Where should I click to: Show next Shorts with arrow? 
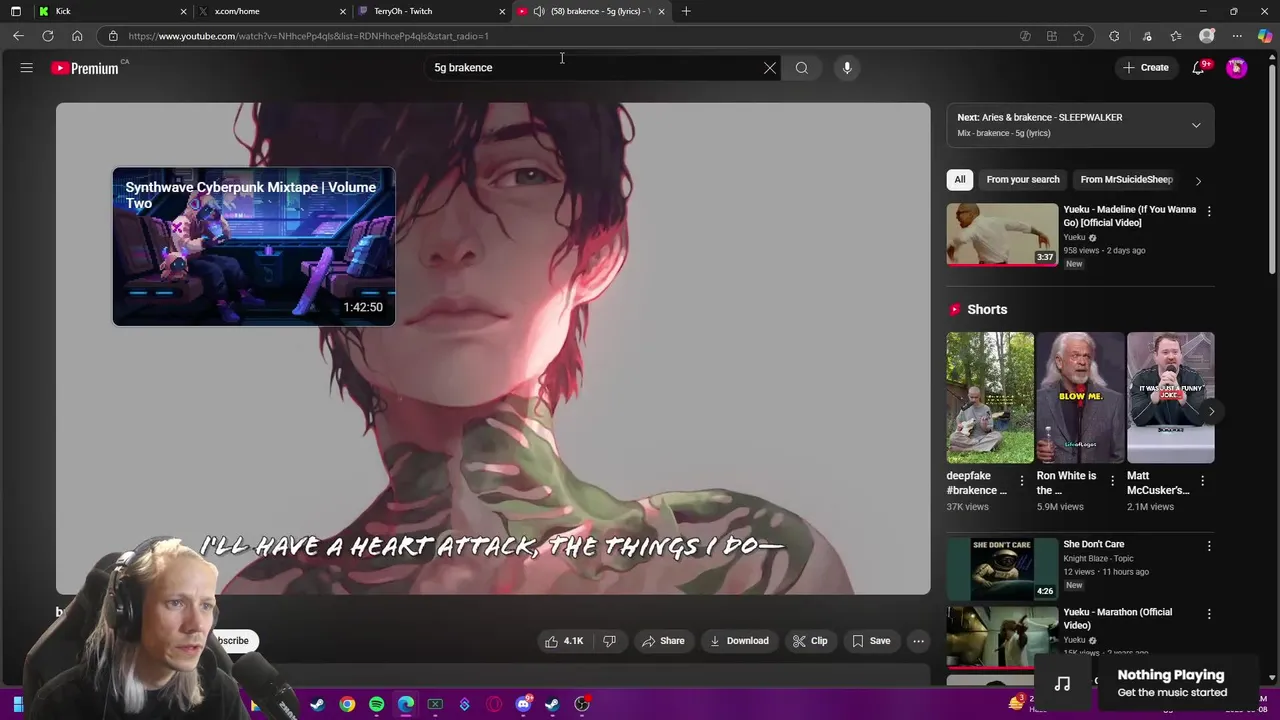click(x=1211, y=411)
